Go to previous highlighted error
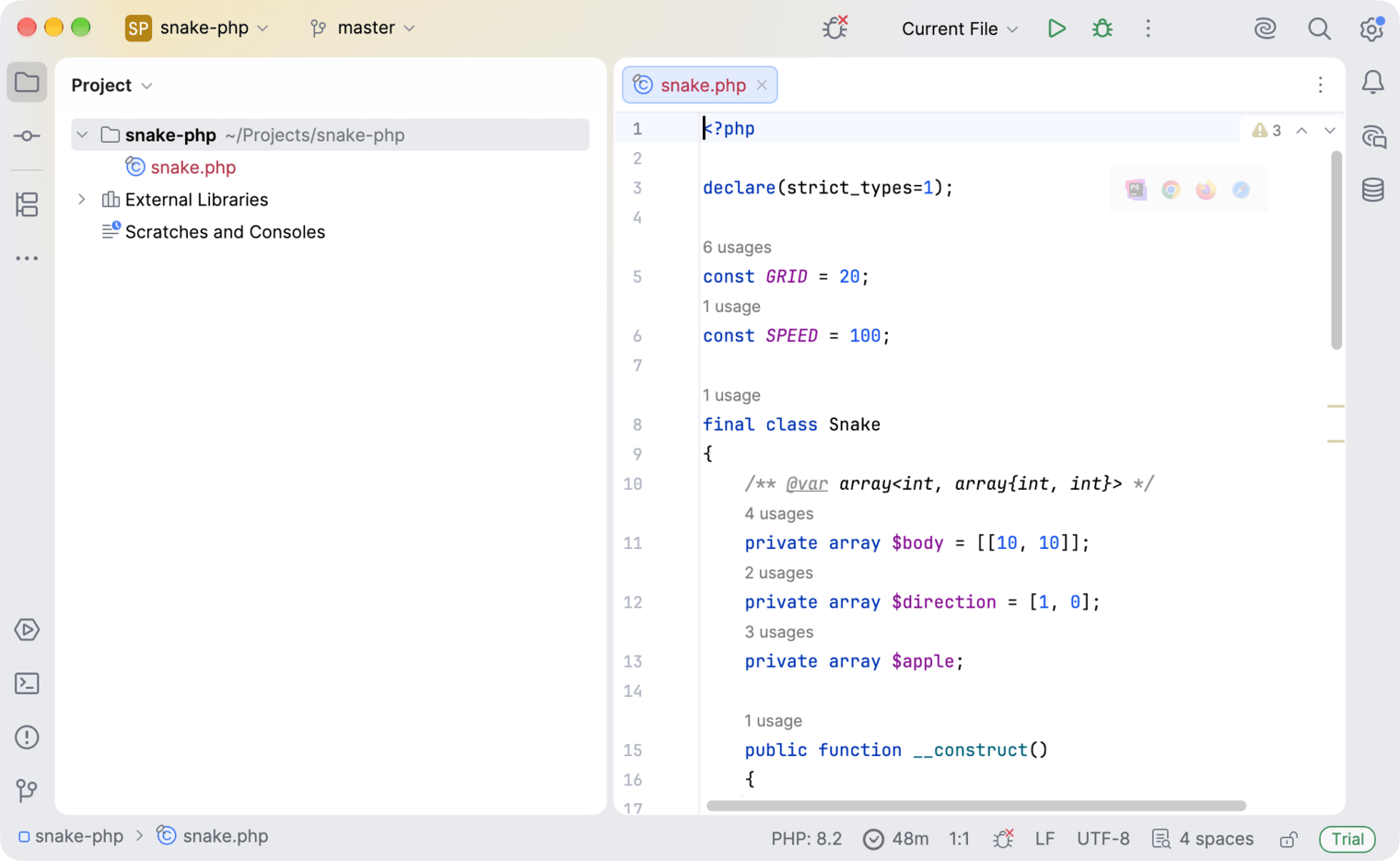 pos(1301,131)
